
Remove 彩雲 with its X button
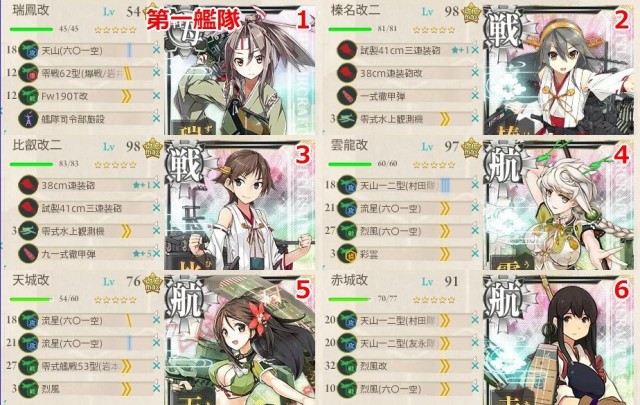coord(475,254)
